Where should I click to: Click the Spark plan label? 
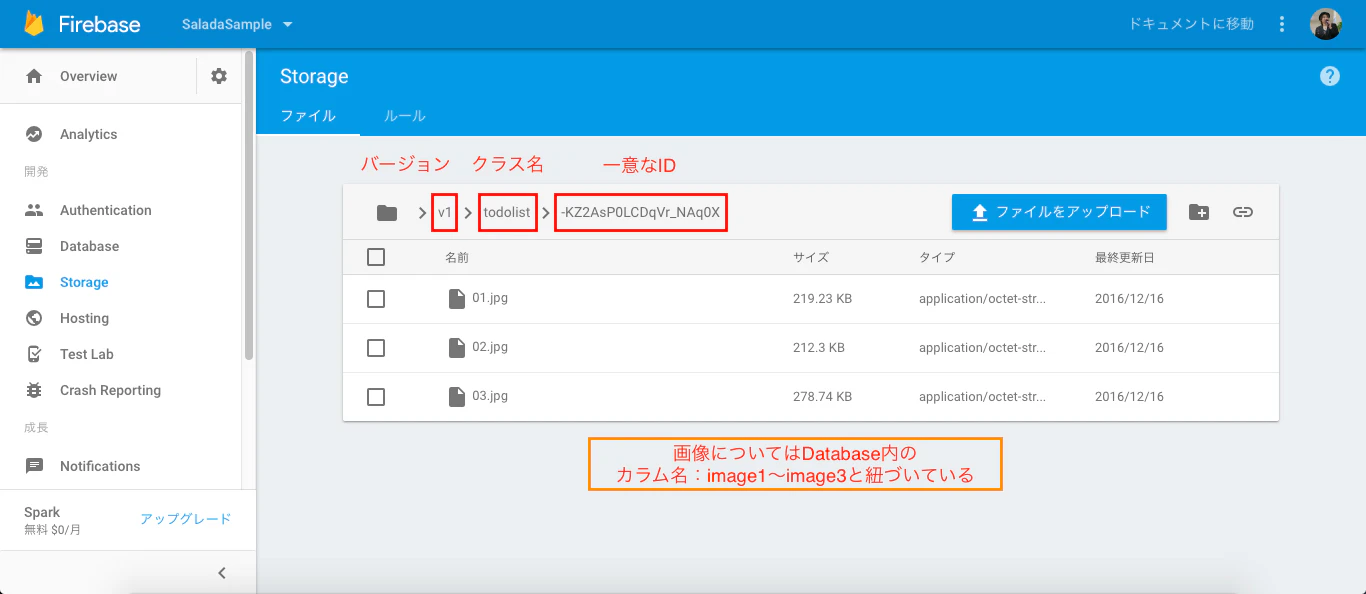point(42,512)
